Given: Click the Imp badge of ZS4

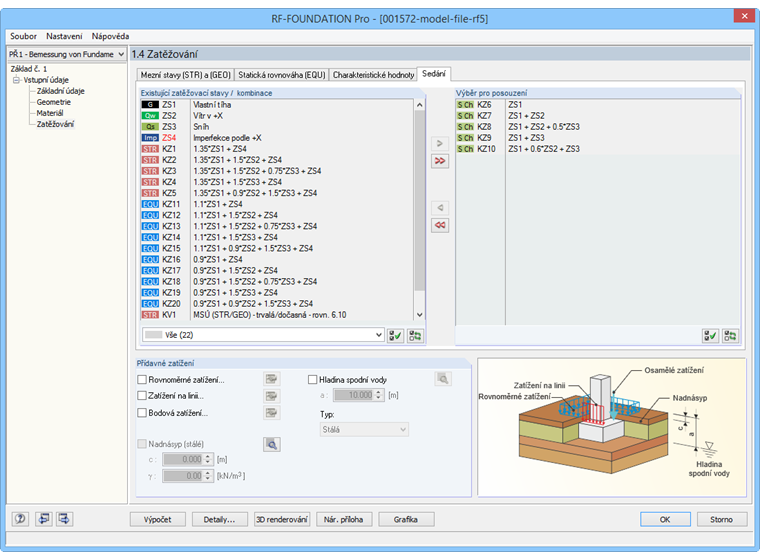Looking at the screenshot, I should click(150, 138).
